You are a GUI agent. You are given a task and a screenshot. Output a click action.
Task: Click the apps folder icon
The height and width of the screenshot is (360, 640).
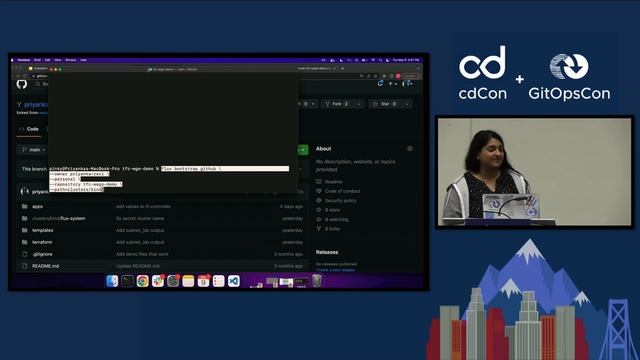24,206
